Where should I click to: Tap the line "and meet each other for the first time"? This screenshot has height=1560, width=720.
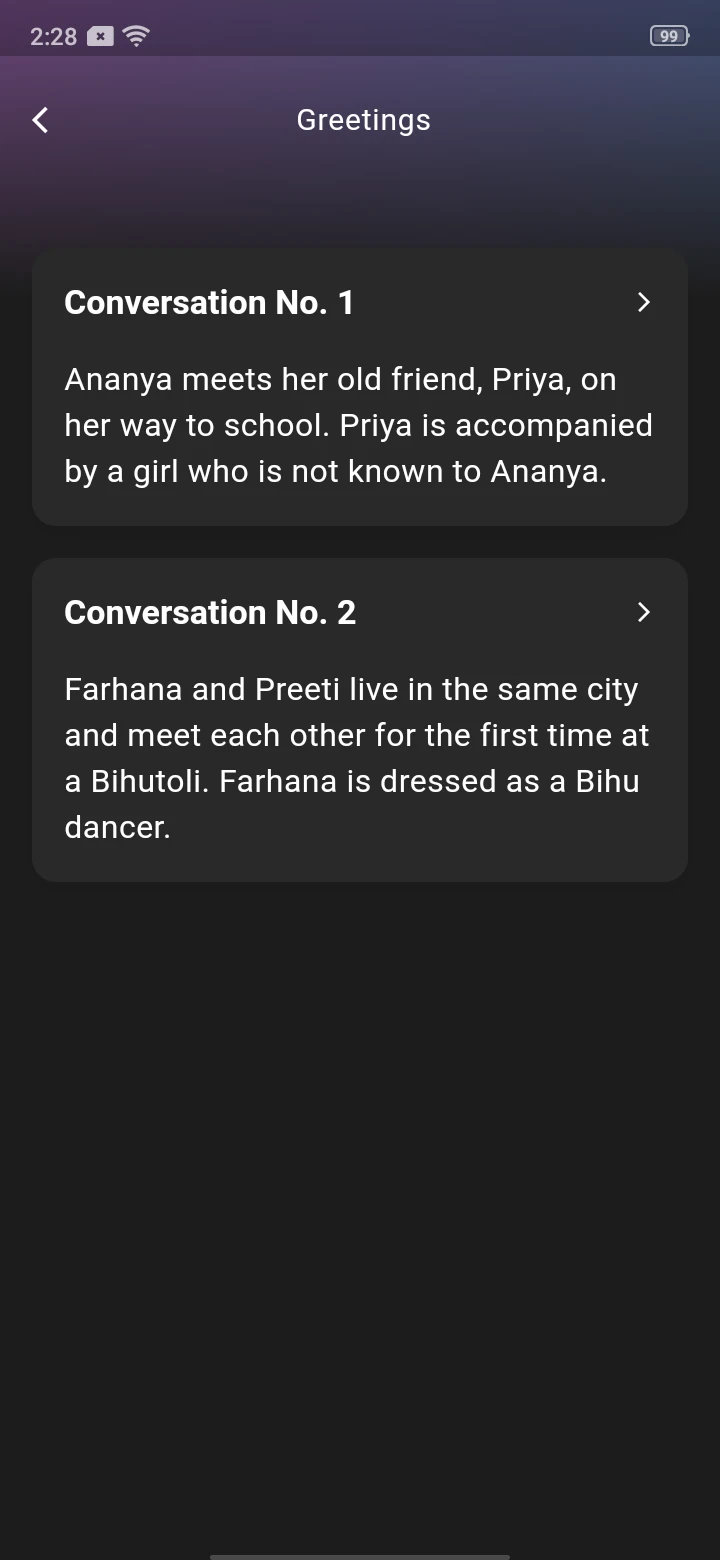357,736
